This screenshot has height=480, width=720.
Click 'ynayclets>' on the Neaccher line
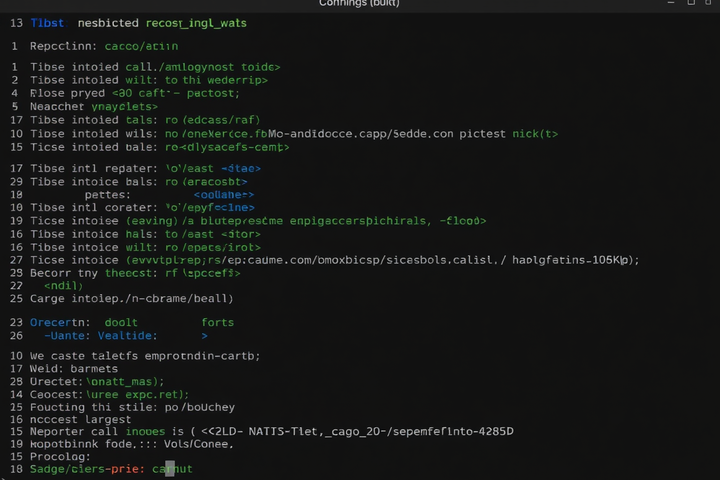coord(124,107)
